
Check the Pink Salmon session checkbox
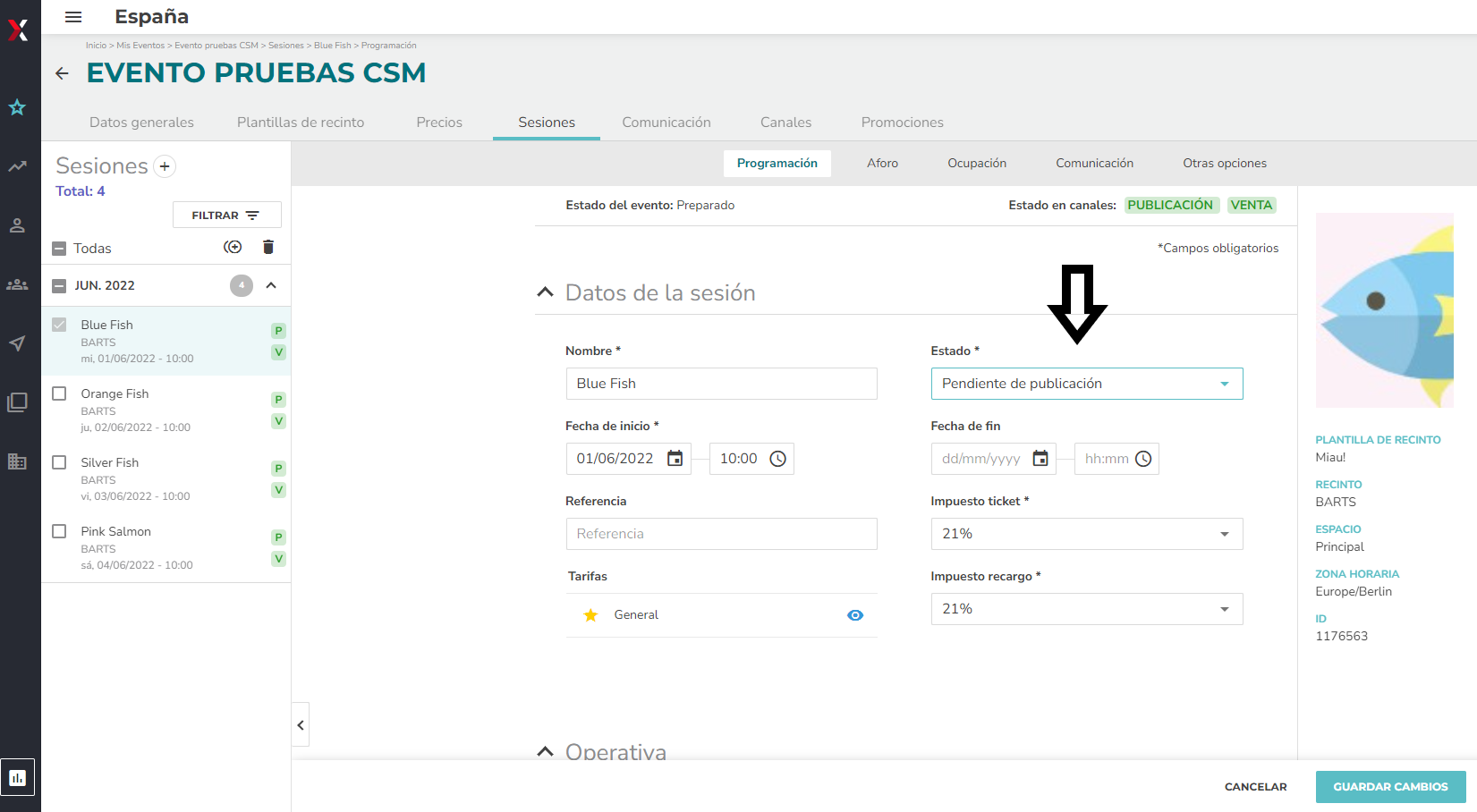click(x=59, y=531)
